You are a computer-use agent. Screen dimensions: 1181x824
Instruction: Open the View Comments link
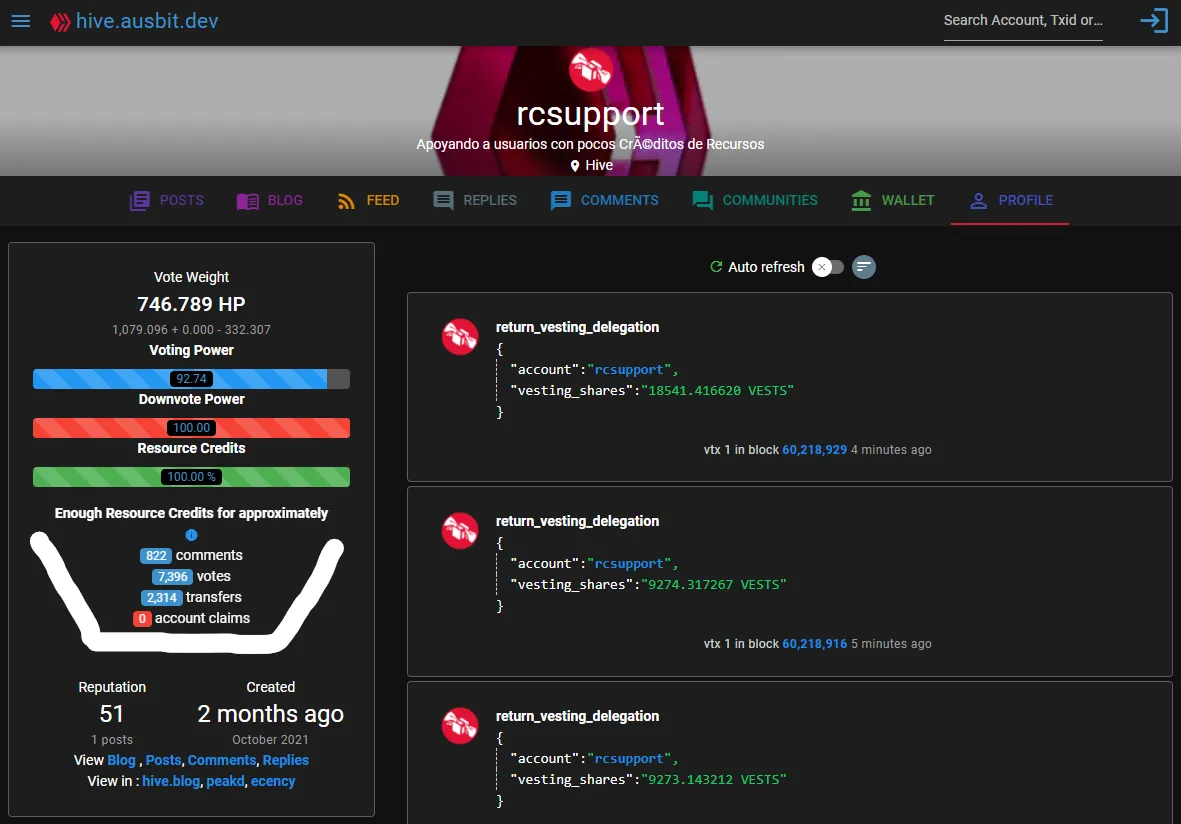click(x=222, y=760)
